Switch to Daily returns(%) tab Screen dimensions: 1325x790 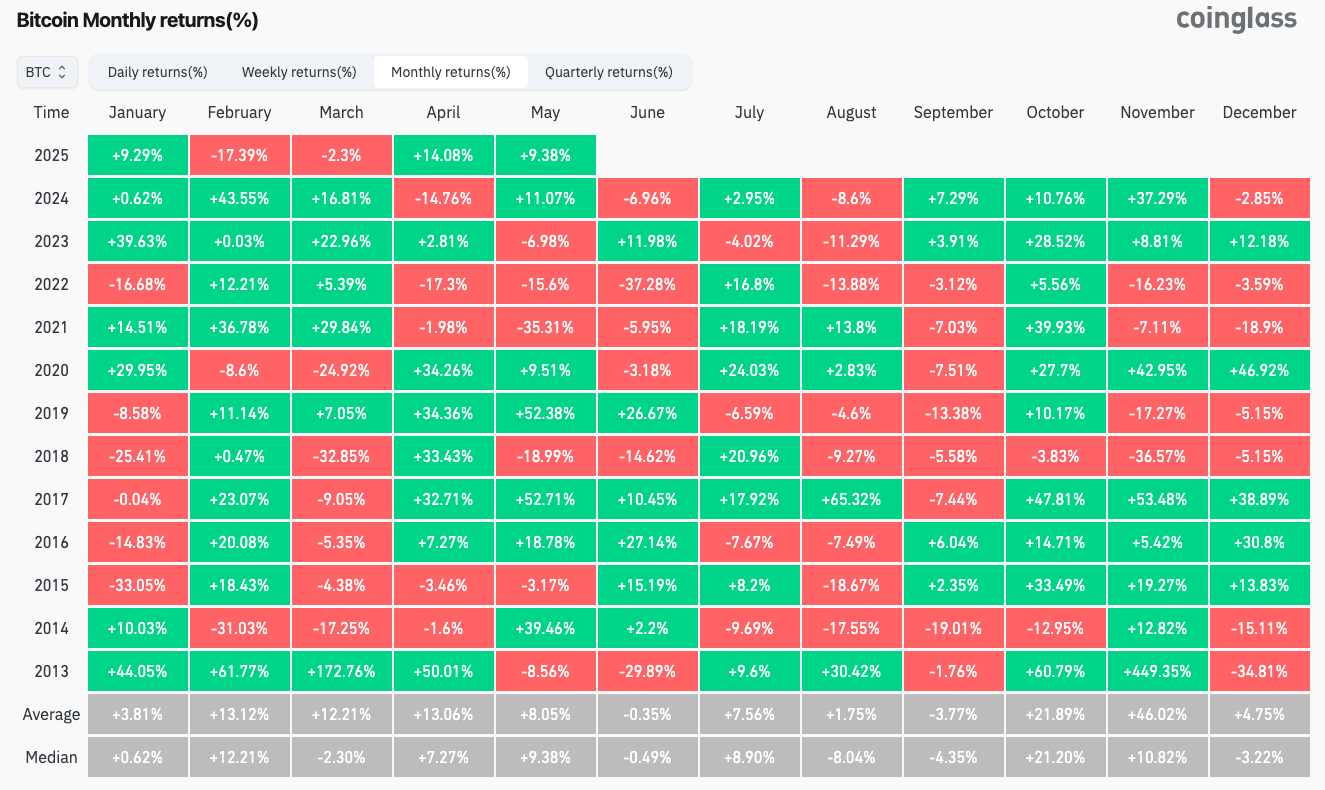[157, 72]
